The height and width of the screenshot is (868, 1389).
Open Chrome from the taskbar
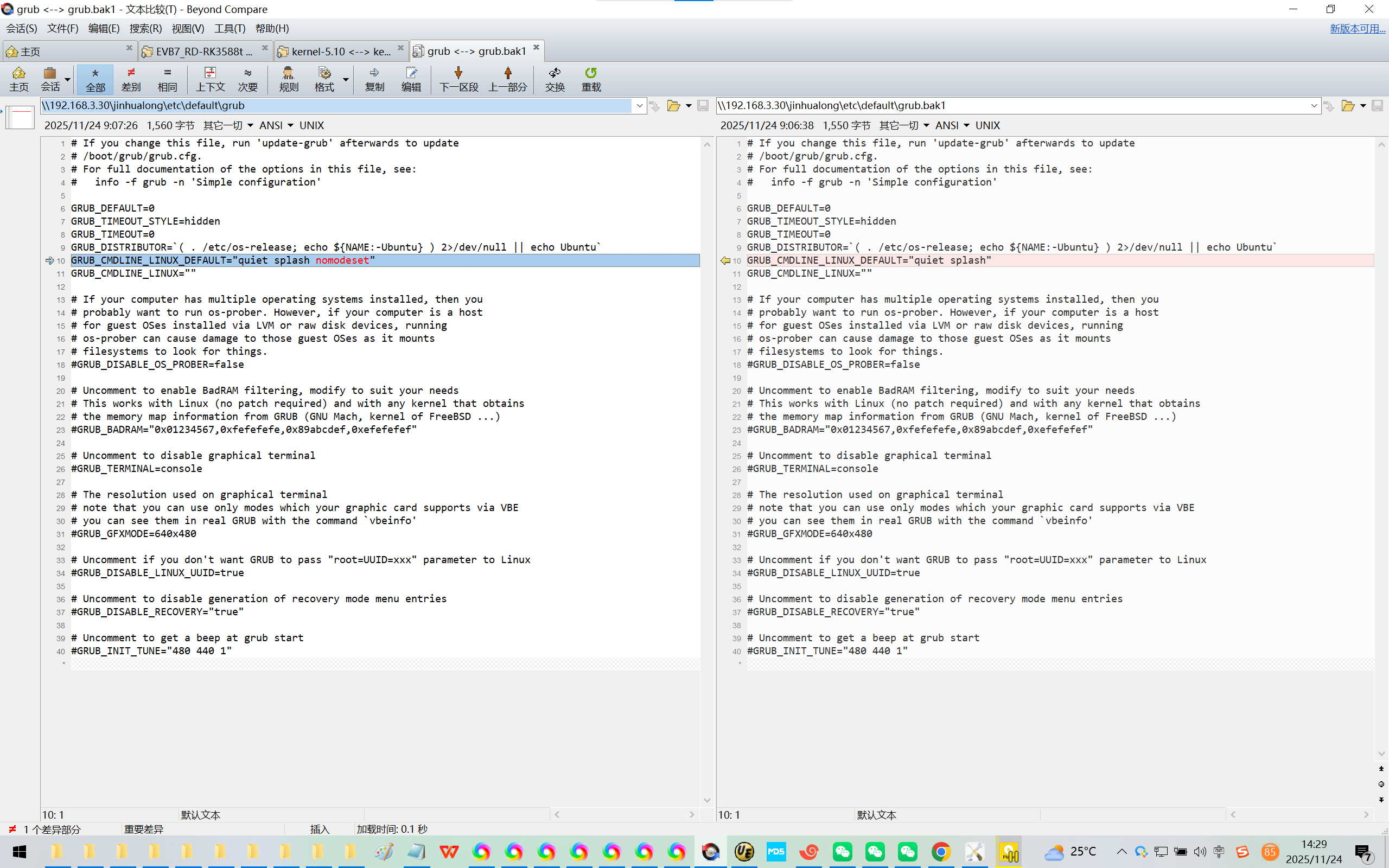click(x=940, y=852)
